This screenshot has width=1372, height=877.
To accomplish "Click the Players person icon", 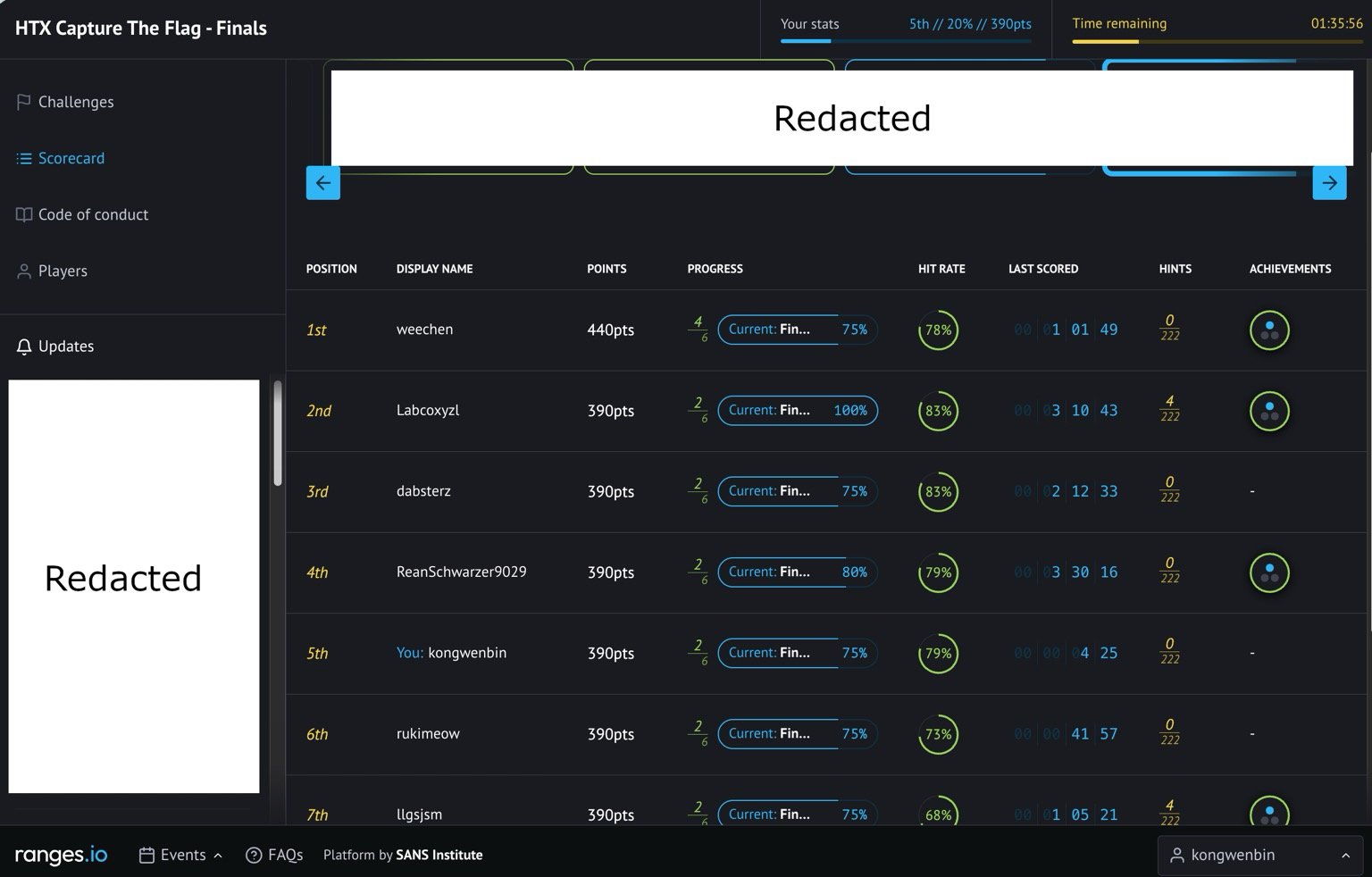I will (x=23, y=271).
